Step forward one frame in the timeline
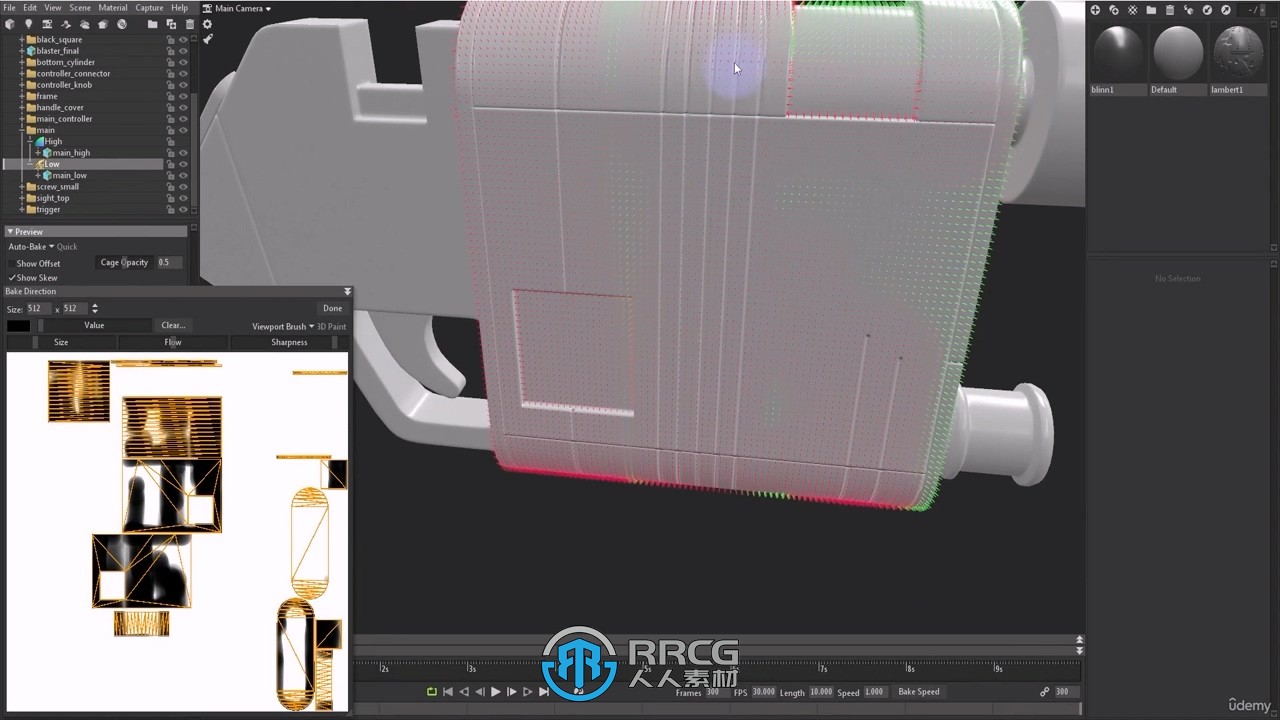The height and width of the screenshot is (720, 1280). pos(512,692)
